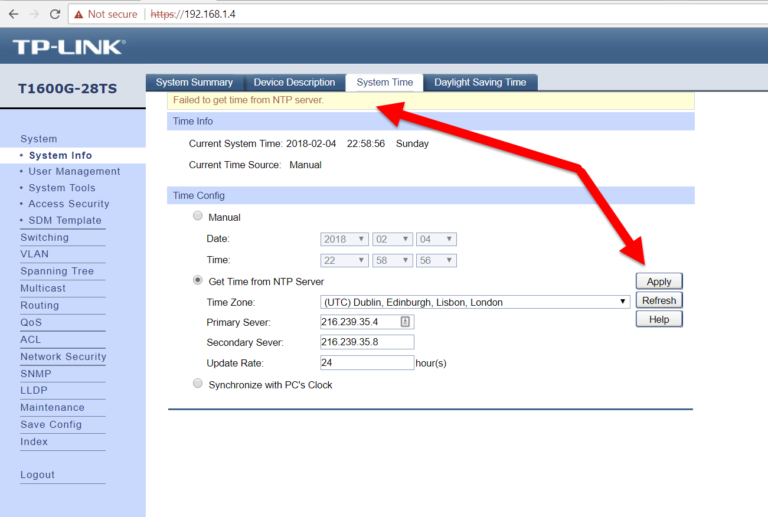Image resolution: width=768 pixels, height=517 pixels.
Task: Click the Not secure warning icon
Action: [78, 14]
